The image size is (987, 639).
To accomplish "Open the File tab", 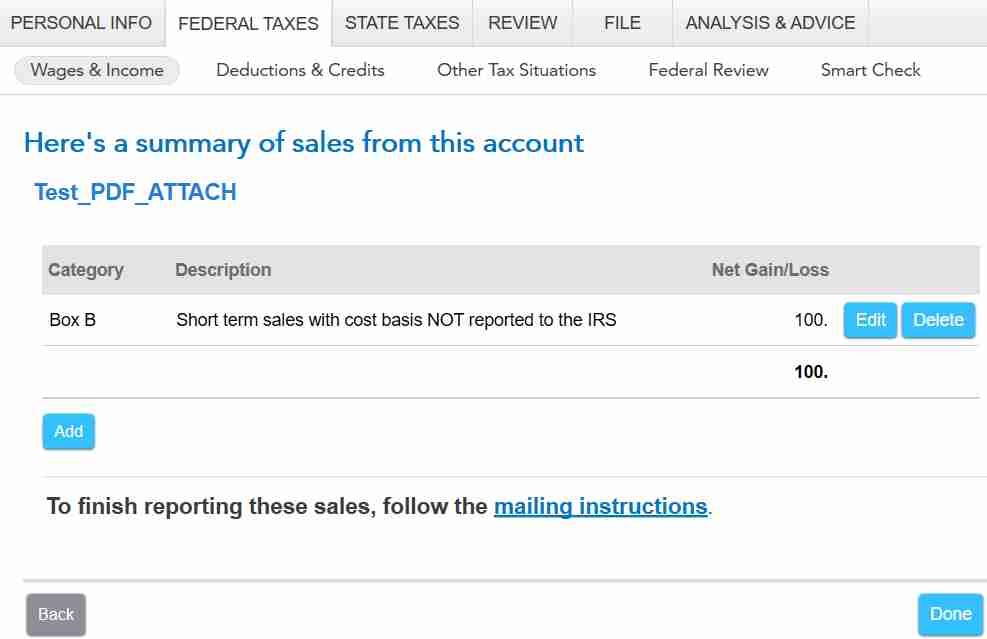I will 622,23.
